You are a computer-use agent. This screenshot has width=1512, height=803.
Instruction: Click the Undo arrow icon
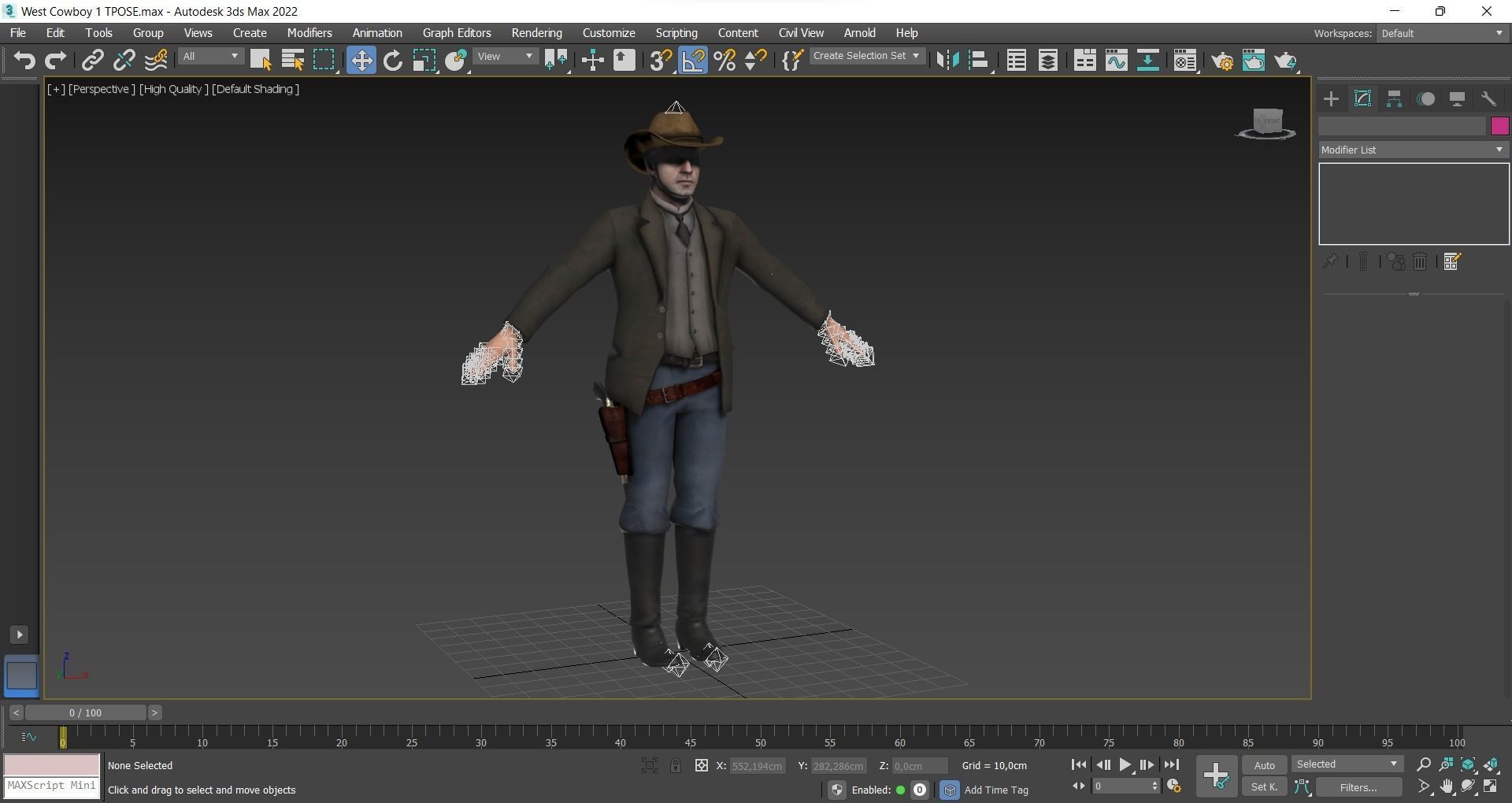point(24,61)
